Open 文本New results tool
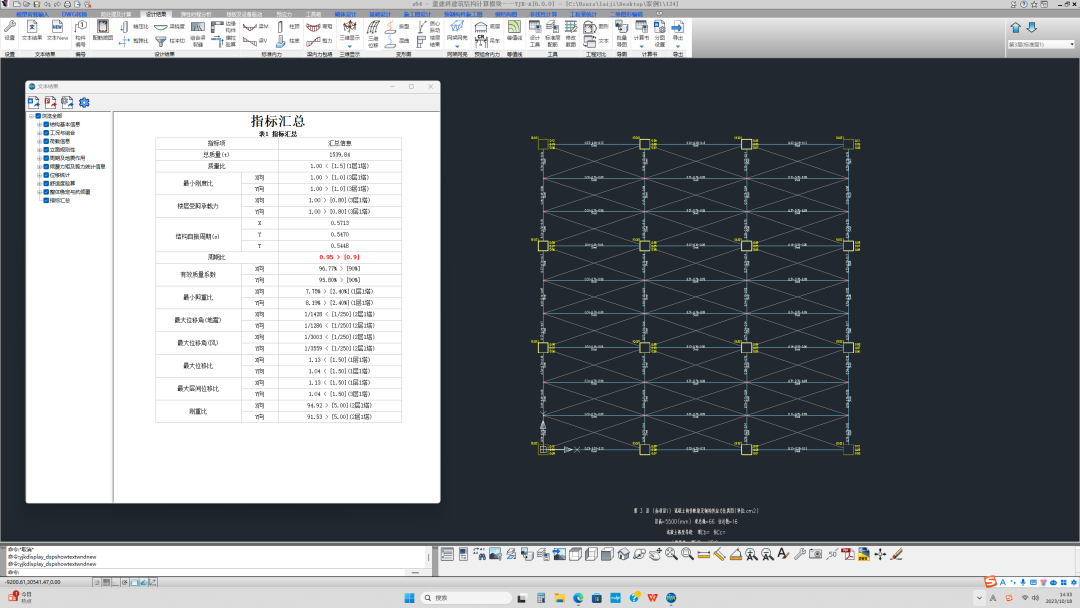The image size is (1080, 608). coord(57,30)
